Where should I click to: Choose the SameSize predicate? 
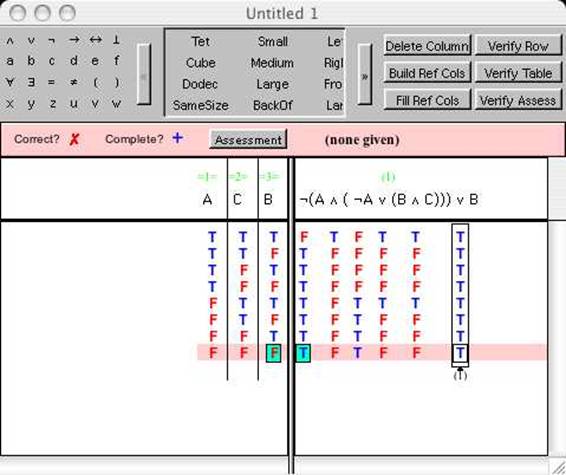[x=200, y=105]
